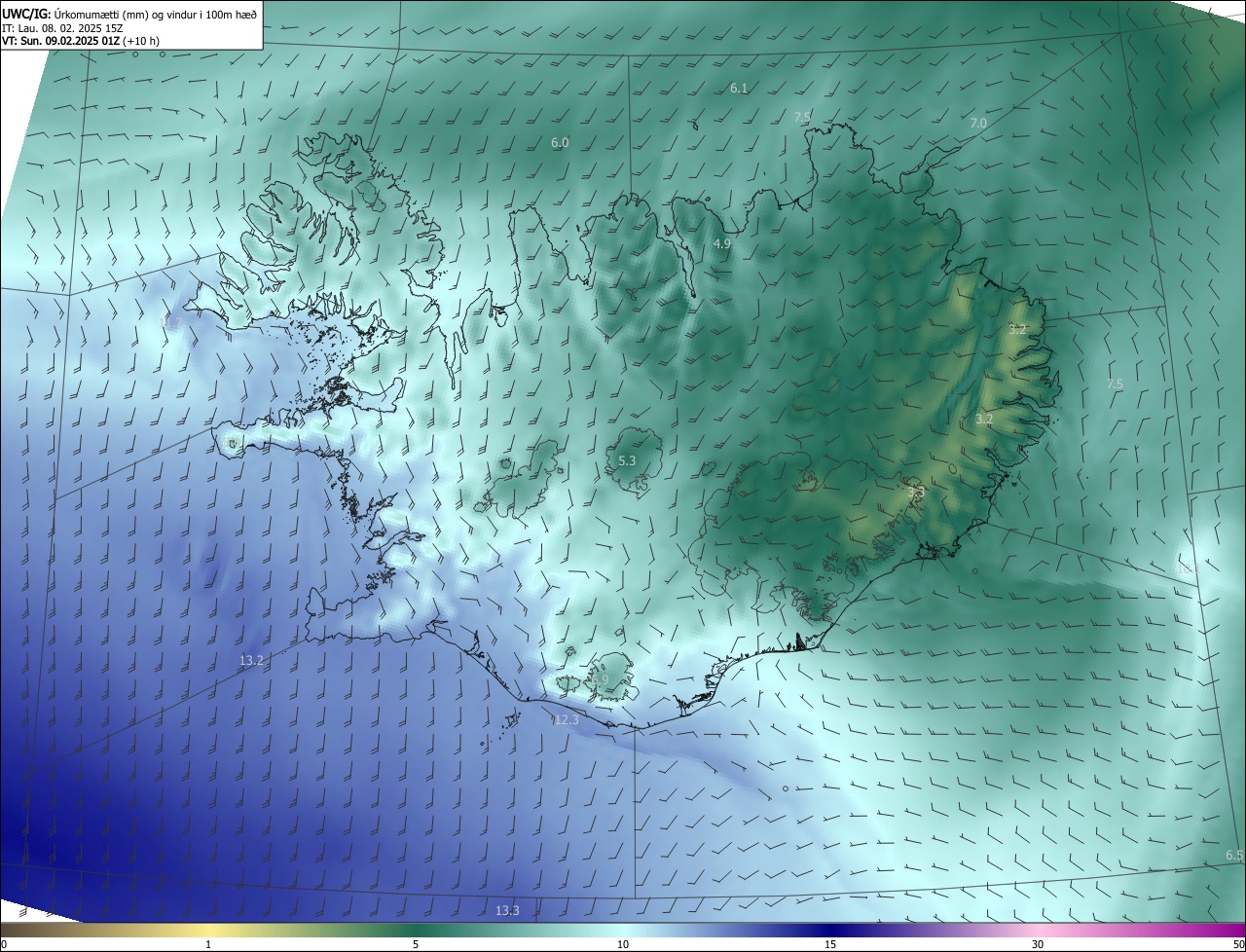The image size is (1246, 952).
Task: Click the 13.3 value above the color scale
Action: (x=507, y=911)
